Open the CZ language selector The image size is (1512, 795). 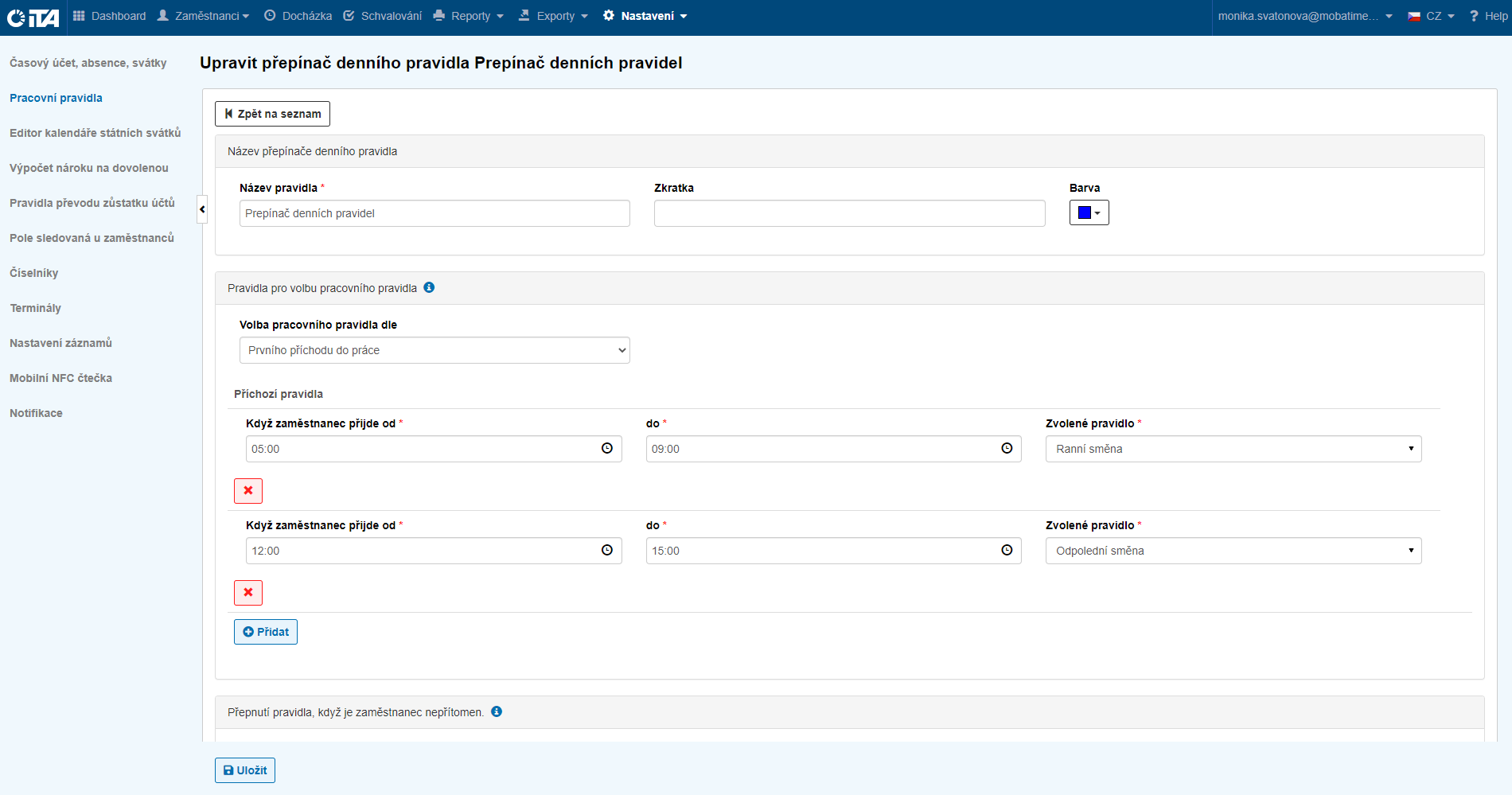click(x=1432, y=16)
